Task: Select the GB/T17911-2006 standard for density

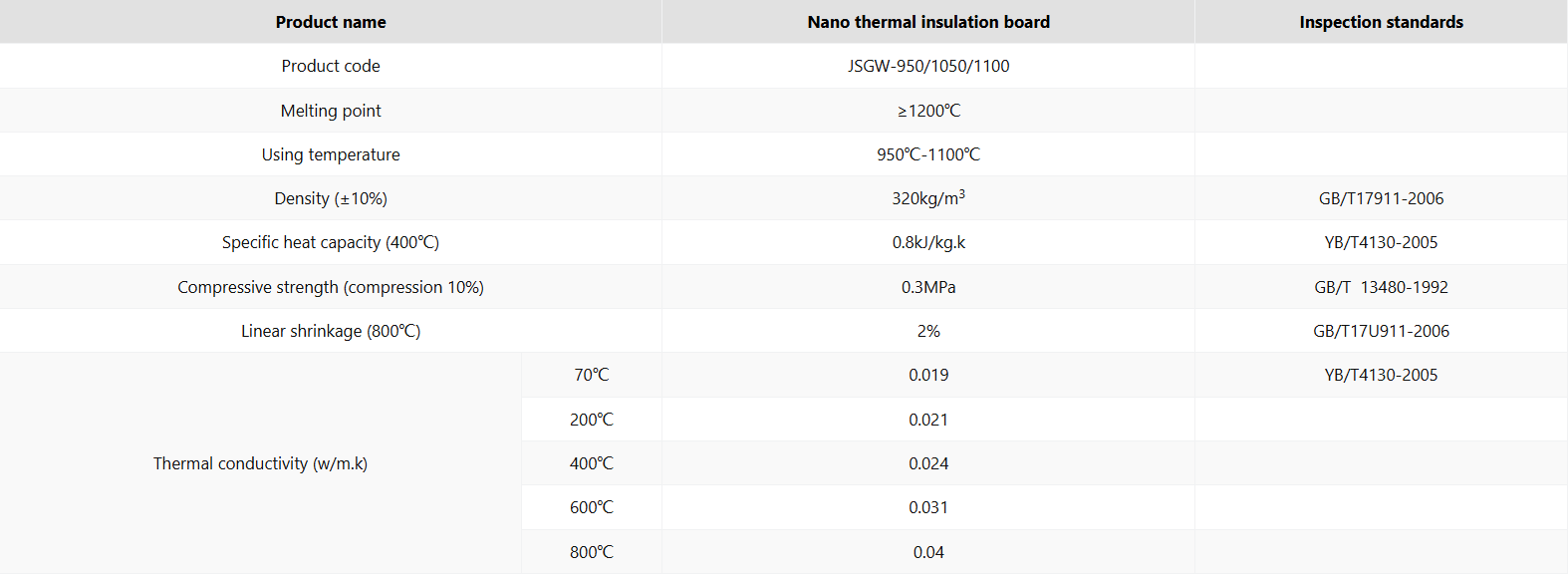Action: 1381,198
